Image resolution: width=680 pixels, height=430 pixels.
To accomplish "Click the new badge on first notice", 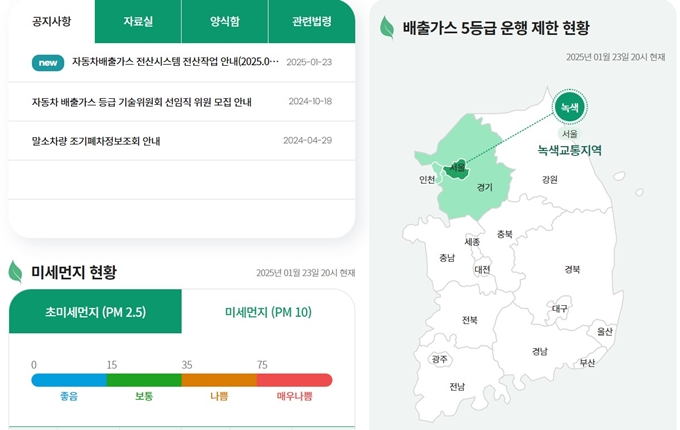I will (48, 62).
